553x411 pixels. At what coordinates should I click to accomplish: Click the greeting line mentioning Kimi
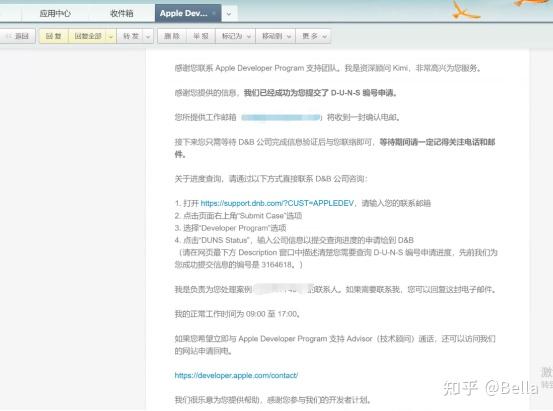328,68
